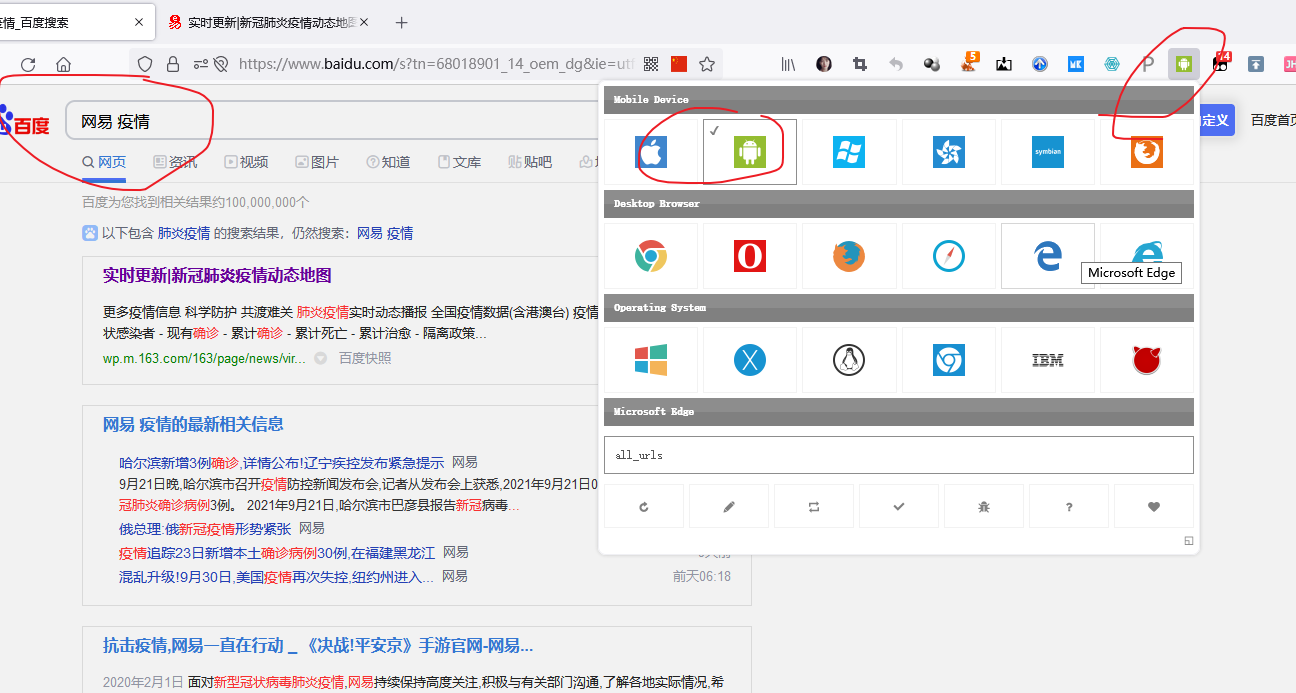1296x693 pixels.
Task: Click the blue up-arrow circle extension
Action: 1040,64
